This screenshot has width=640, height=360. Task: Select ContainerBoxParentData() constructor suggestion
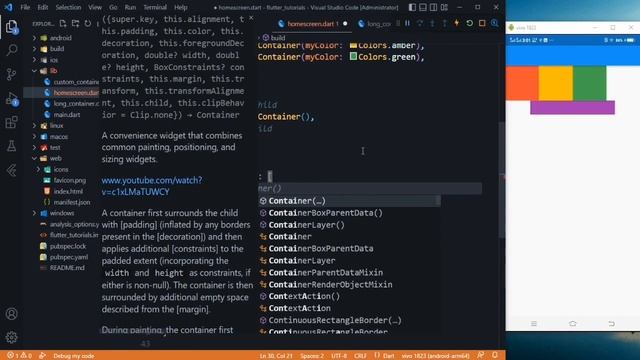click(349, 213)
